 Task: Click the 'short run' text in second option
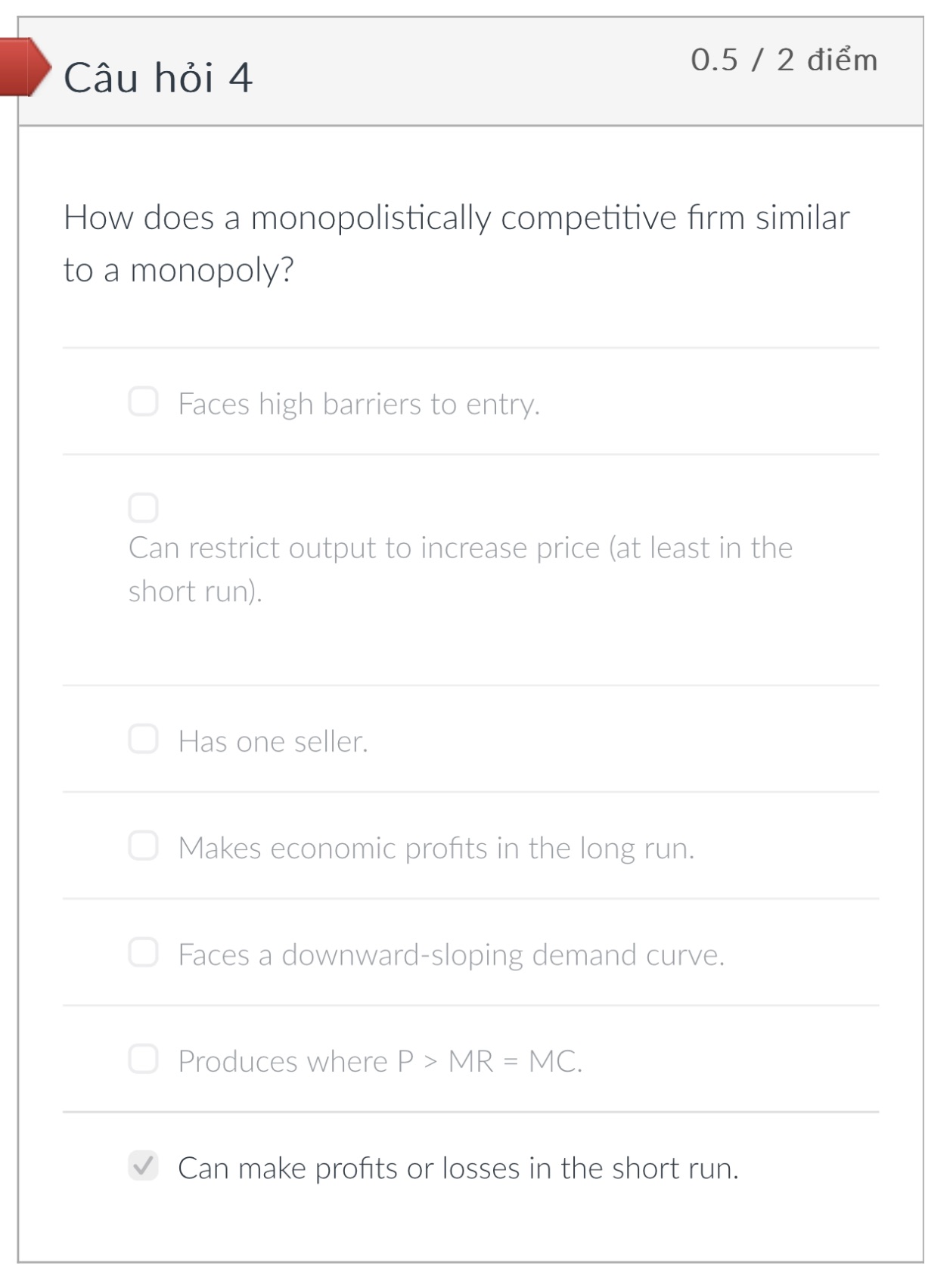194,591
